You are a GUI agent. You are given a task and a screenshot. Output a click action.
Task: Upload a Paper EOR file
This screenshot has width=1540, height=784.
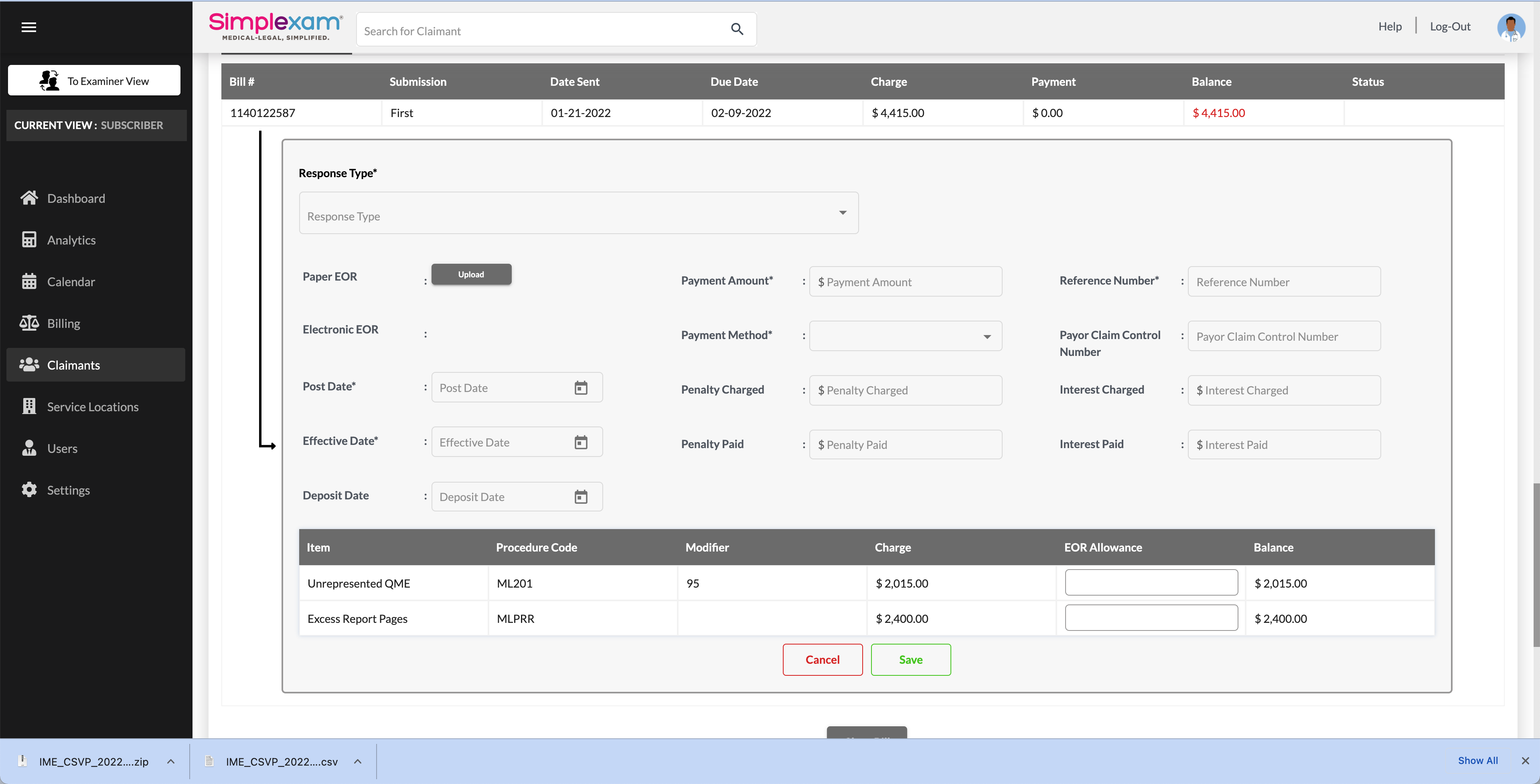coord(471,274)
